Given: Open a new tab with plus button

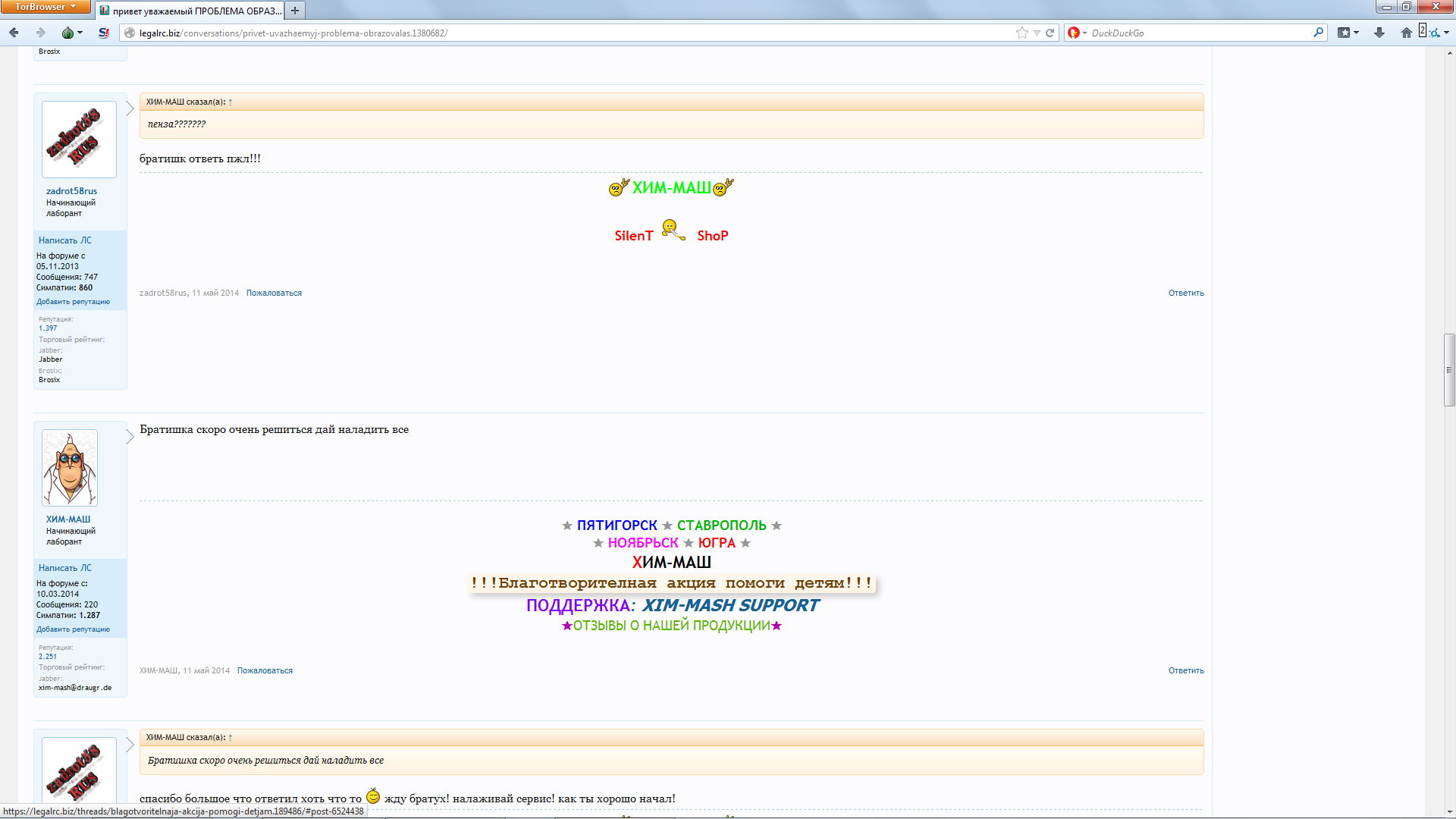Looking at the screenshot, I should click(295, 11).
